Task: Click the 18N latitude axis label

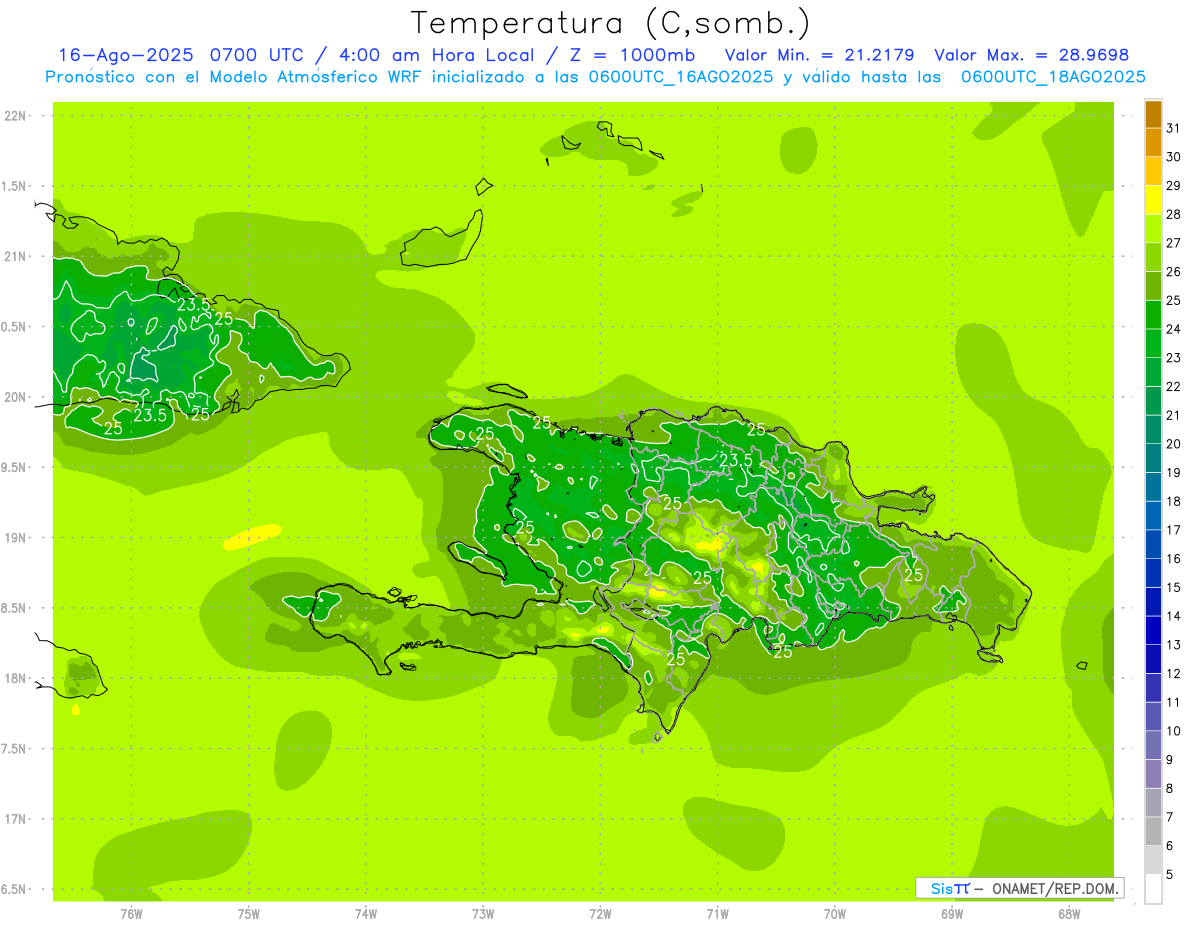Action: pyautogui.click(x=15, y=679)
